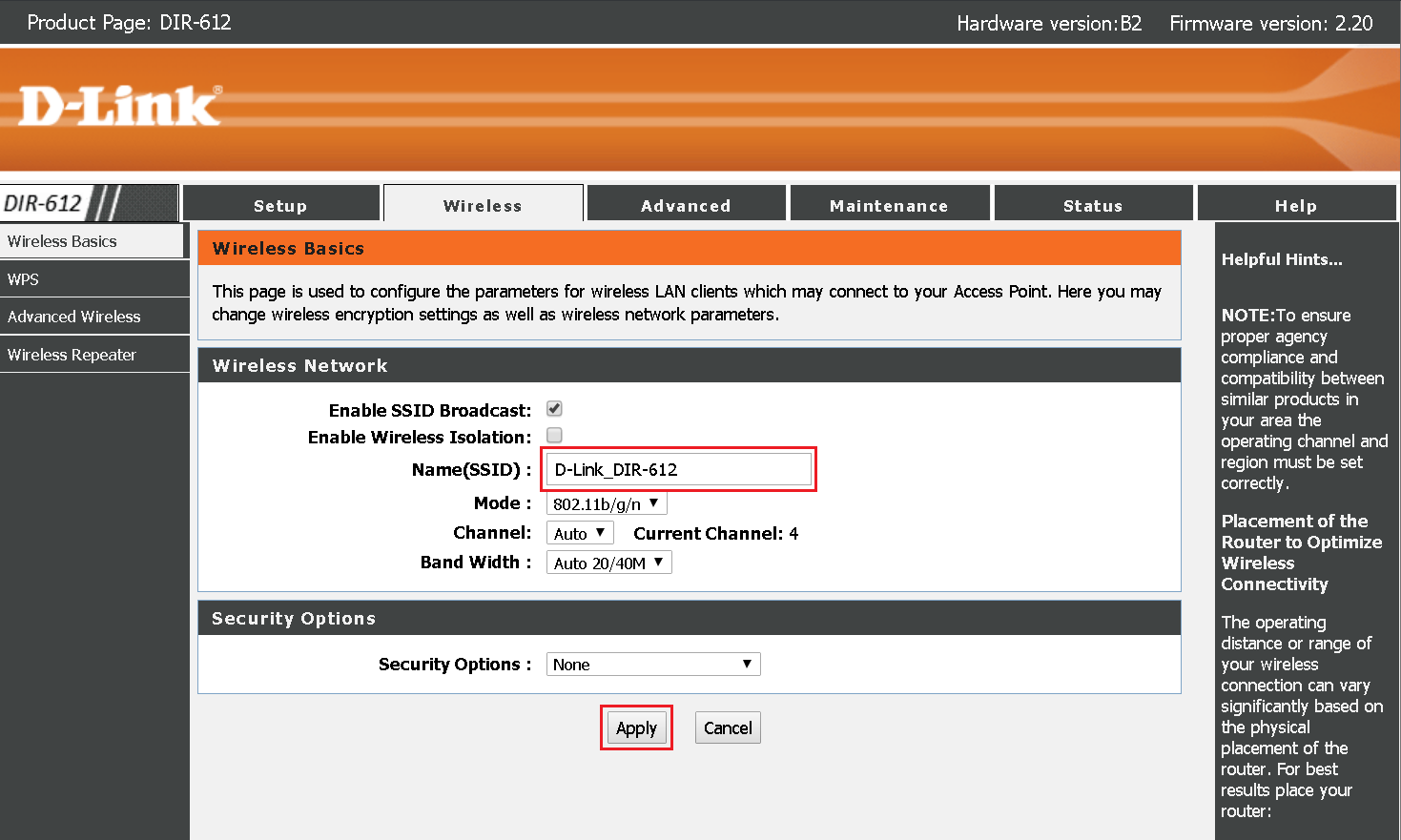Click Firmware version: 2.20 text
1401x840 pixels.
point(1271,23)
